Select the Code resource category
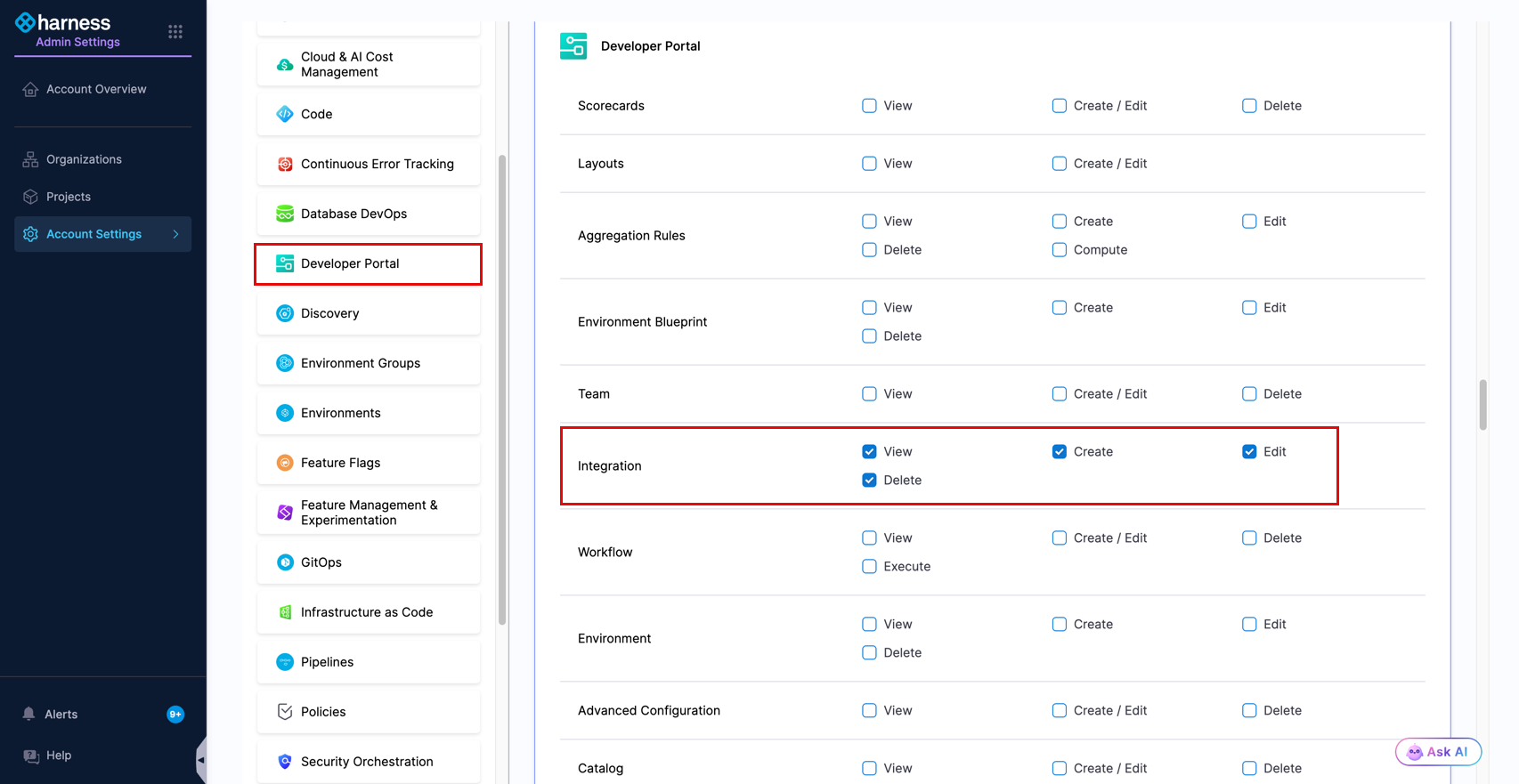 click(x=369, y=114)
